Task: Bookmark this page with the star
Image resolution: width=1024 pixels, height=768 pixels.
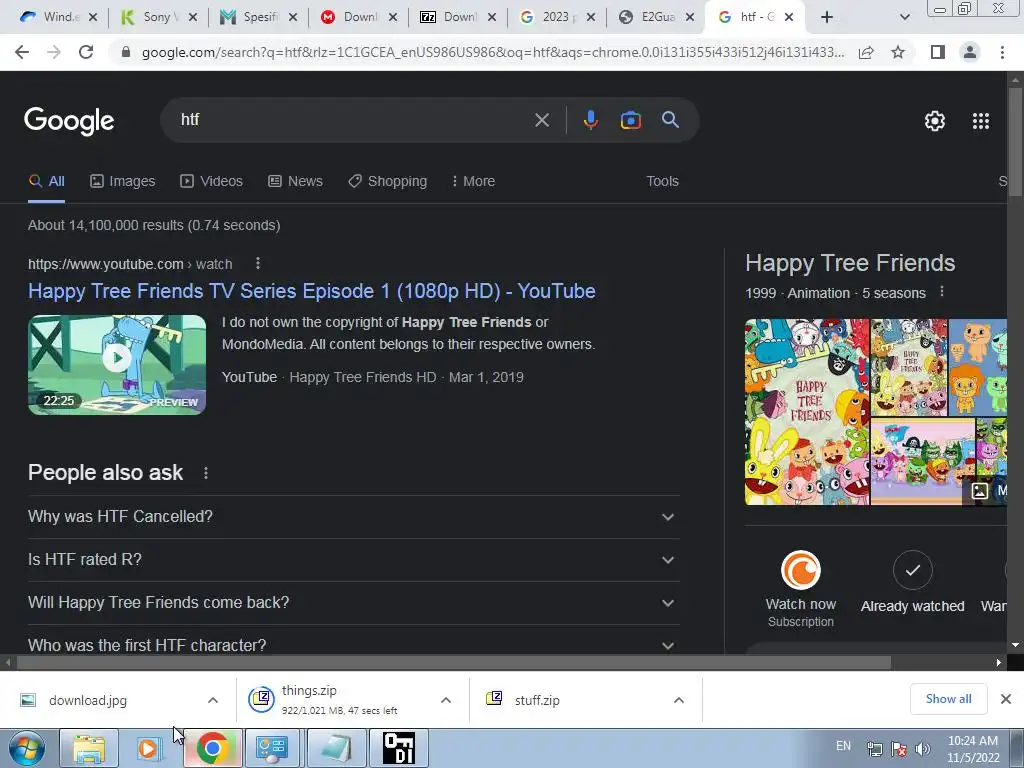Action: click(898, 52)
